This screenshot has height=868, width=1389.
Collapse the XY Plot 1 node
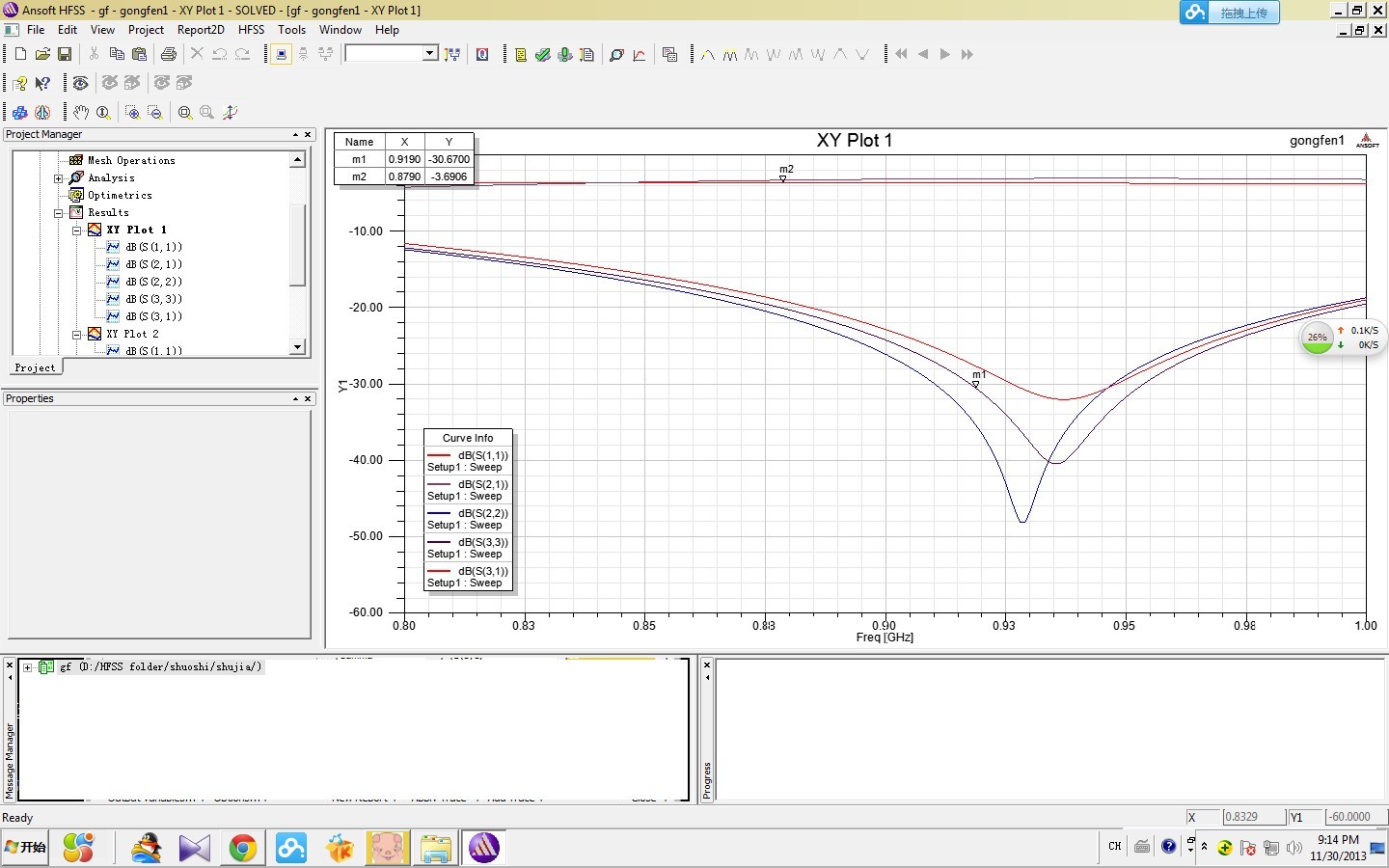tap(77, 230)
